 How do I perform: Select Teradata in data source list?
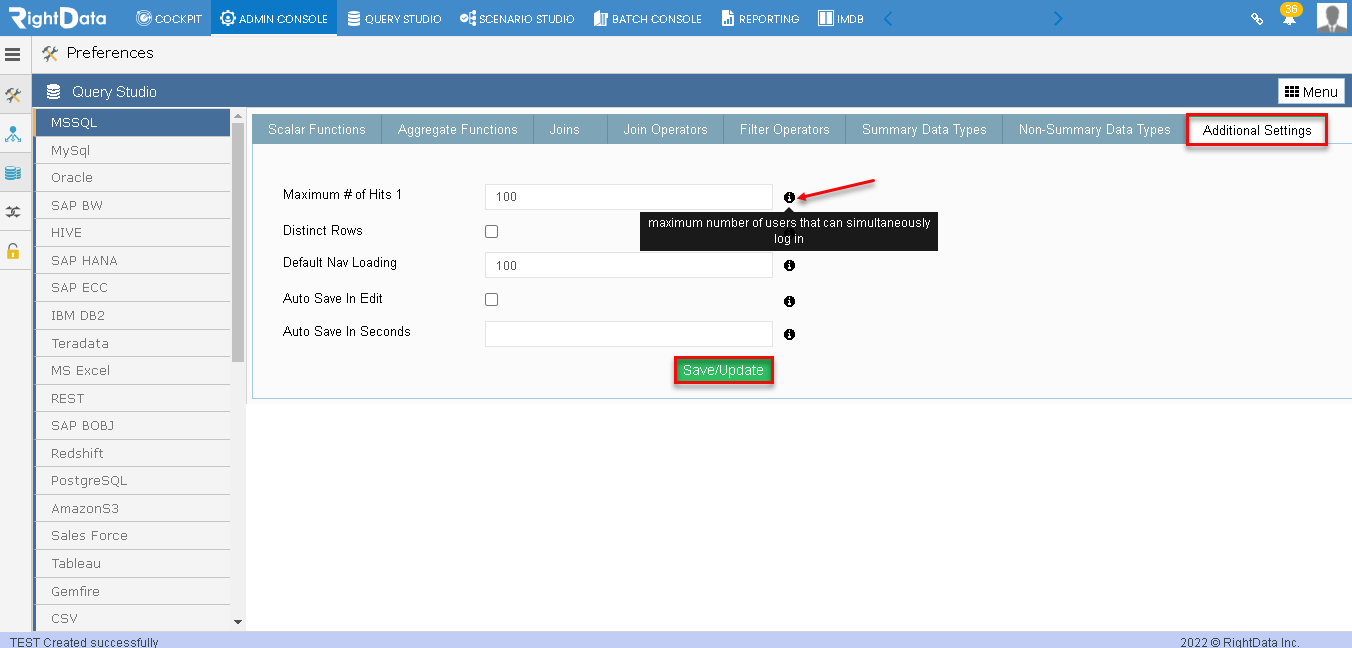[x=132, y=343]
